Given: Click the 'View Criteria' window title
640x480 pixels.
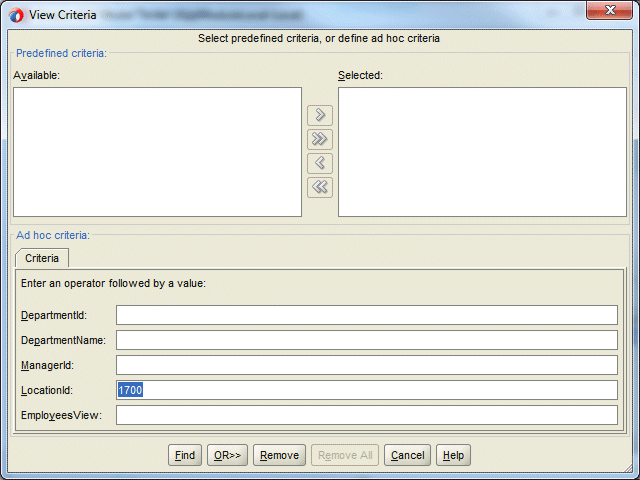Looking at the screenshot, I should pyautogui.click(x=62, y=15).
